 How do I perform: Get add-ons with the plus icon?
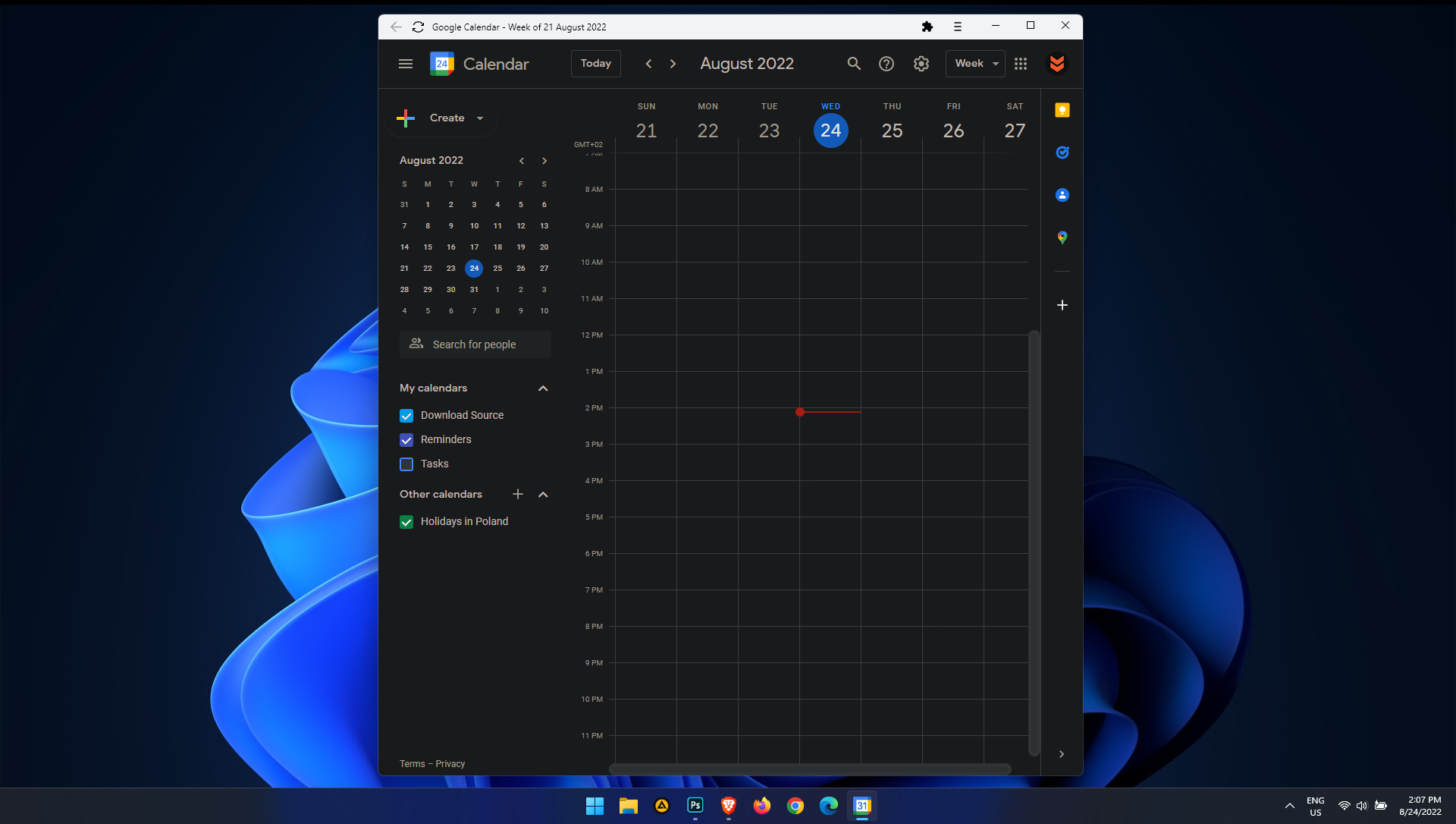[x=1062, y=305]
